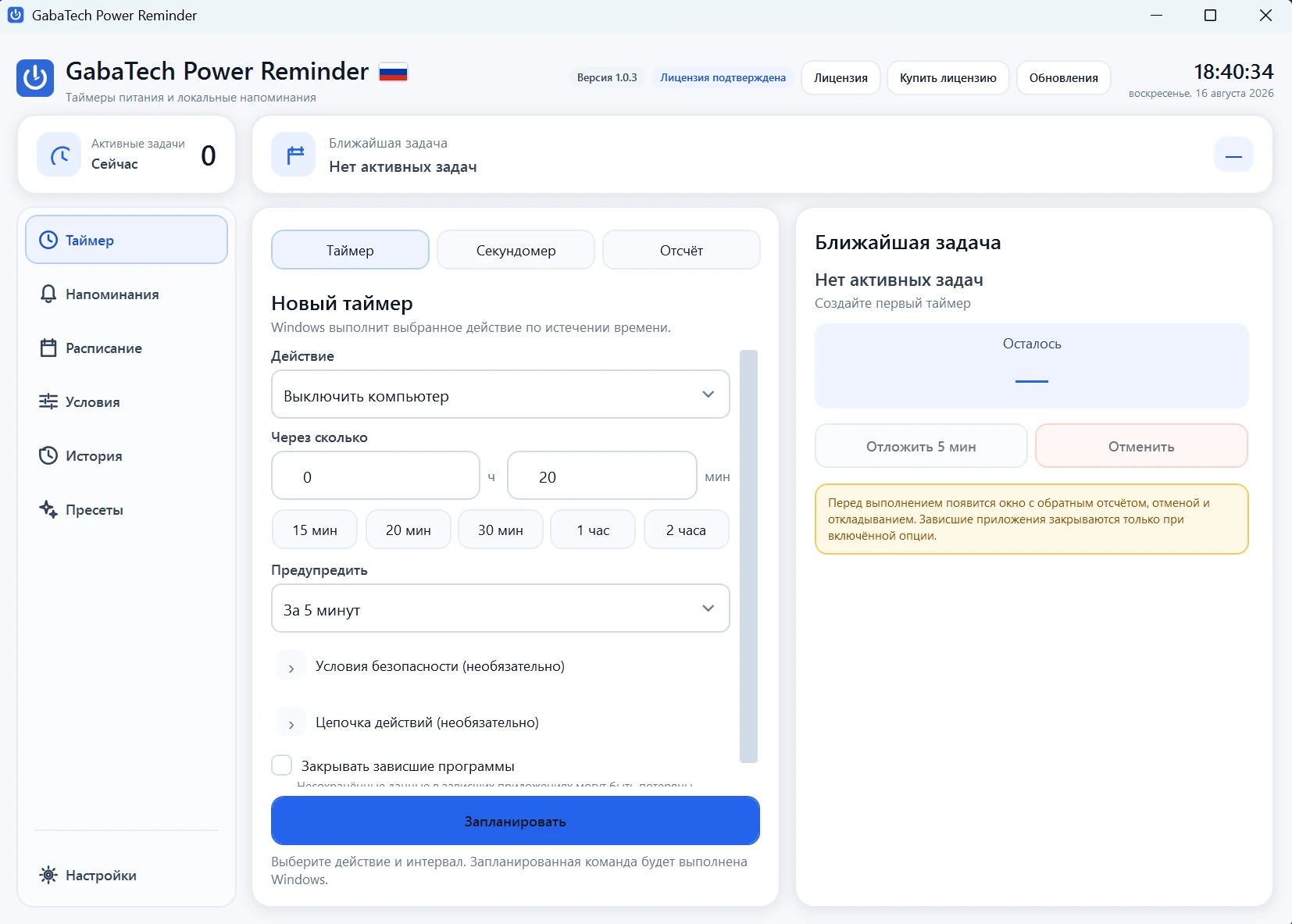Open the Лицензия button
This screenshot has height=924, width=1292.
point(841,77)
